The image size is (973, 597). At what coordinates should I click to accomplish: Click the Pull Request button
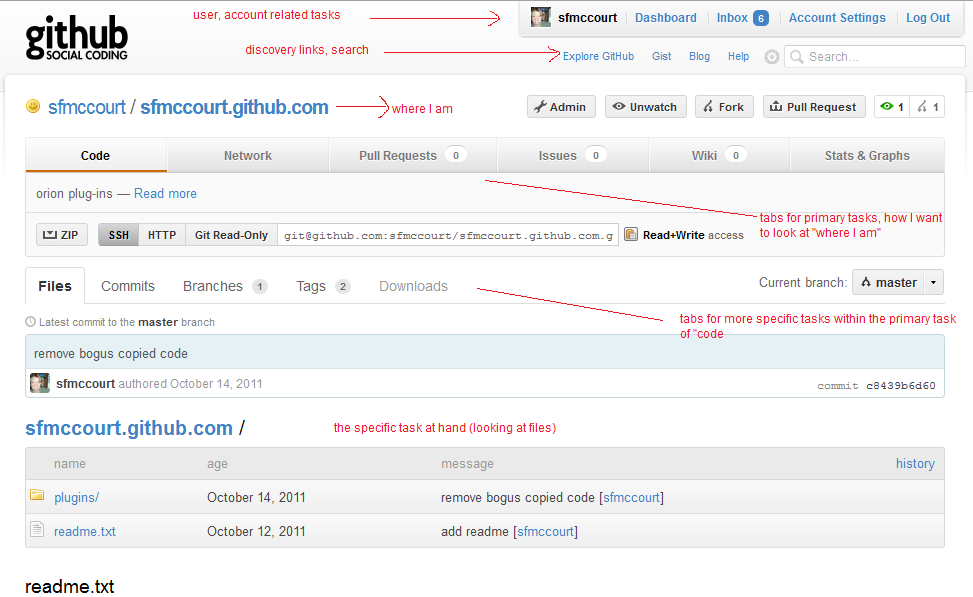814,107
